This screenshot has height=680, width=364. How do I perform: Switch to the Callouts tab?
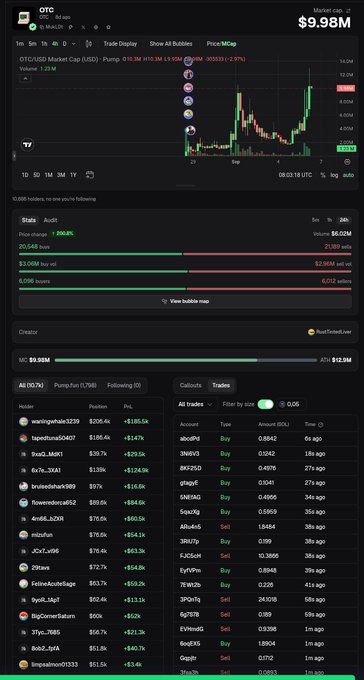(191, 385)
